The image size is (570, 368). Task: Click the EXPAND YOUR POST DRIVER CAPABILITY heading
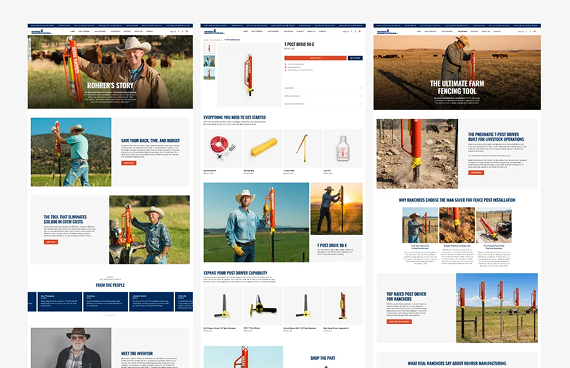point(236,273)
